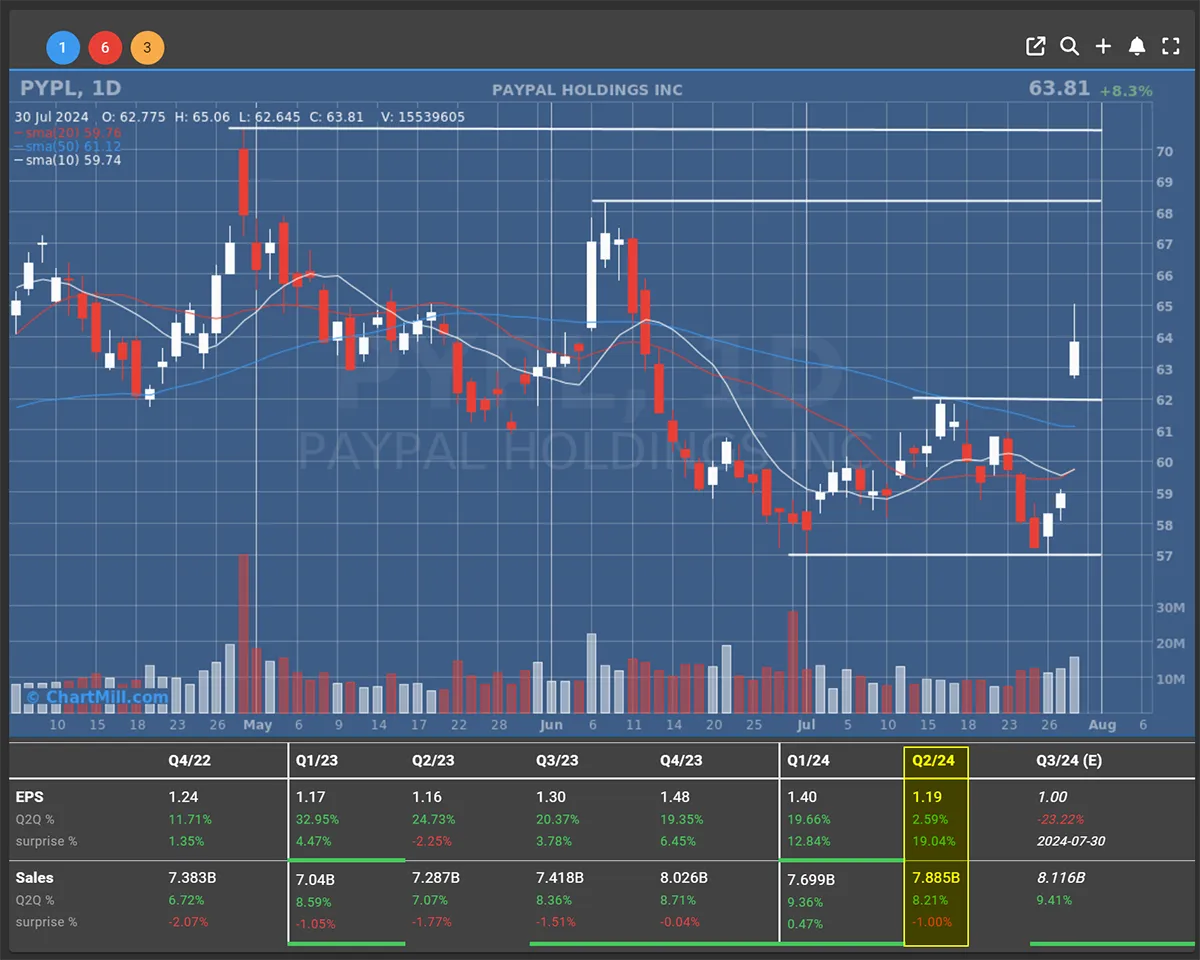The image size is (1200, 960).
Task: Click the Jul label on time axis
Action: point(806,725)
